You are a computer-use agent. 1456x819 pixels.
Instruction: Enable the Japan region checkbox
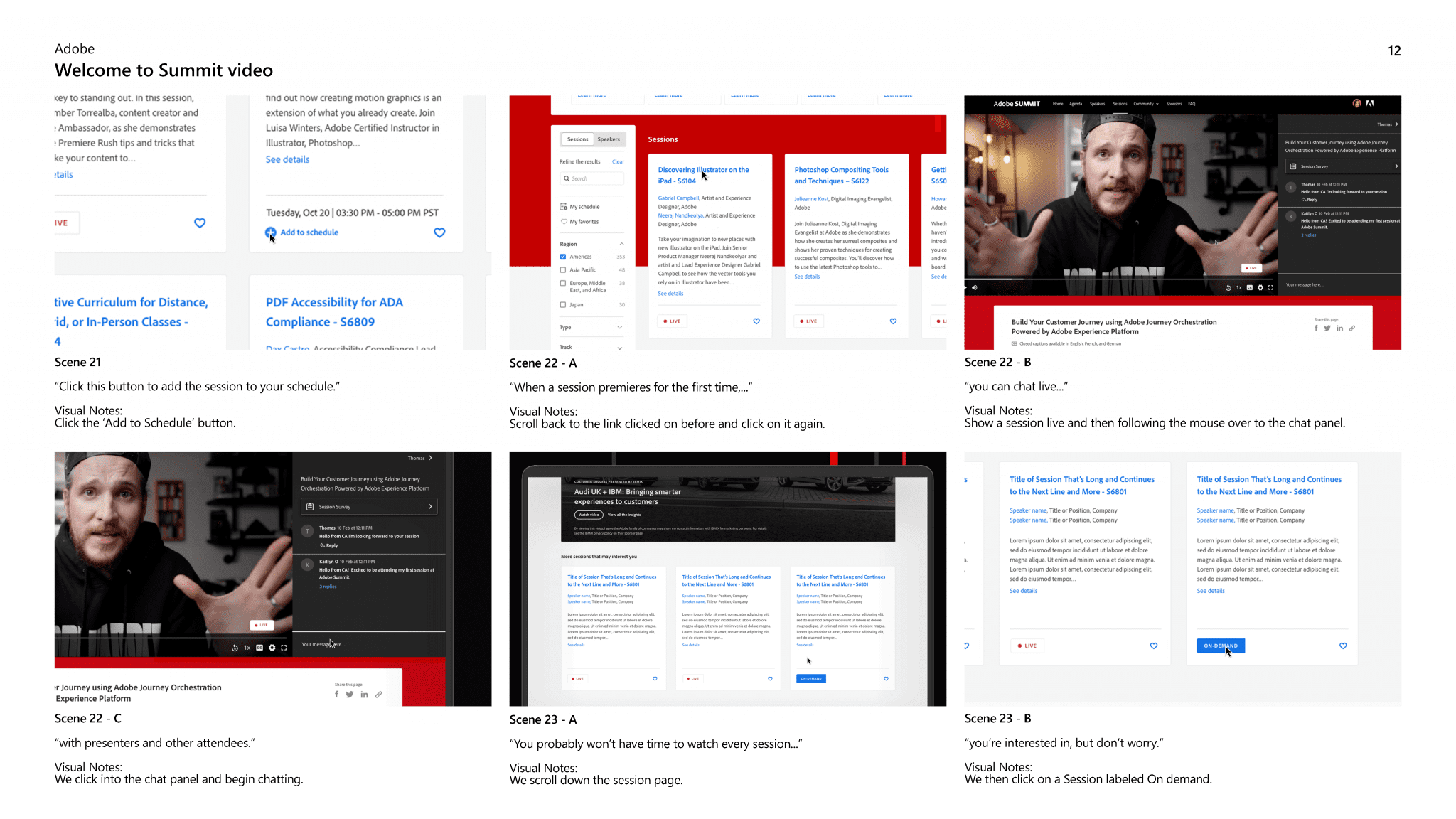click(563, 305)
